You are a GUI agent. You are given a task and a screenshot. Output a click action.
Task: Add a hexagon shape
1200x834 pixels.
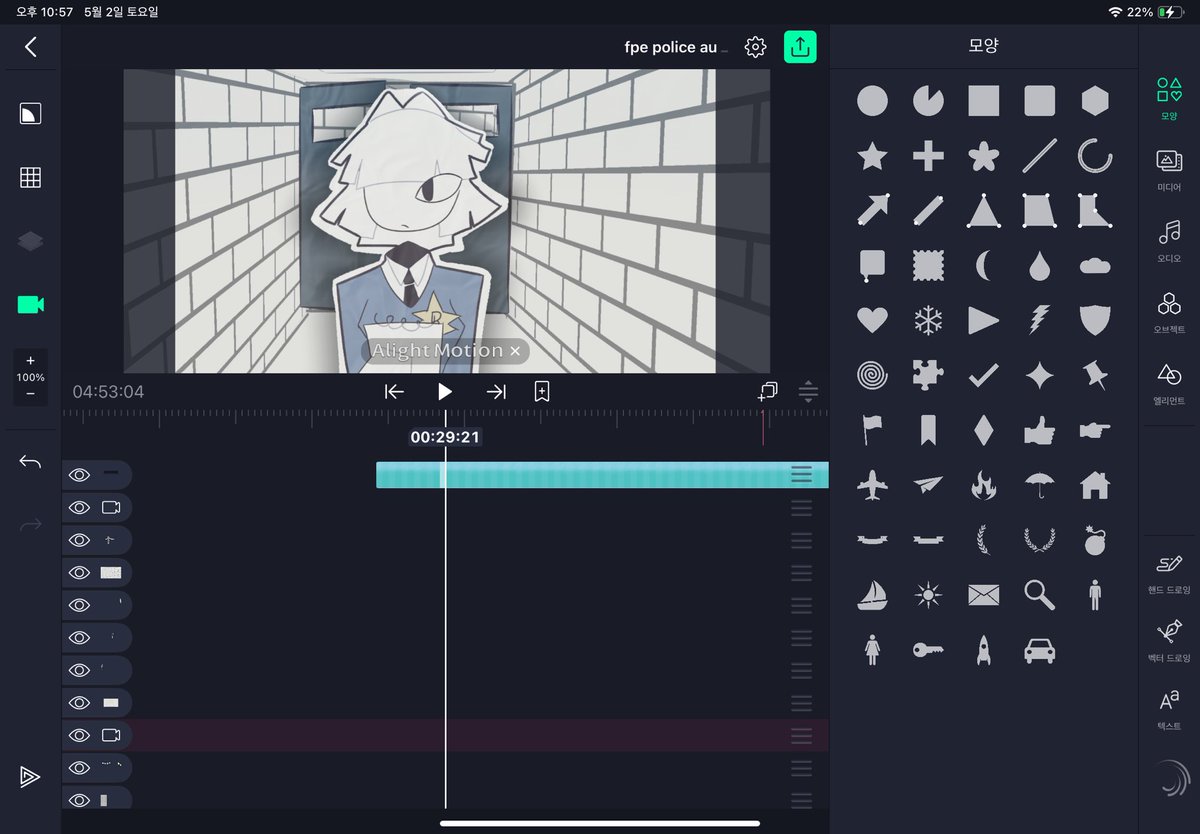[1095, 100]
